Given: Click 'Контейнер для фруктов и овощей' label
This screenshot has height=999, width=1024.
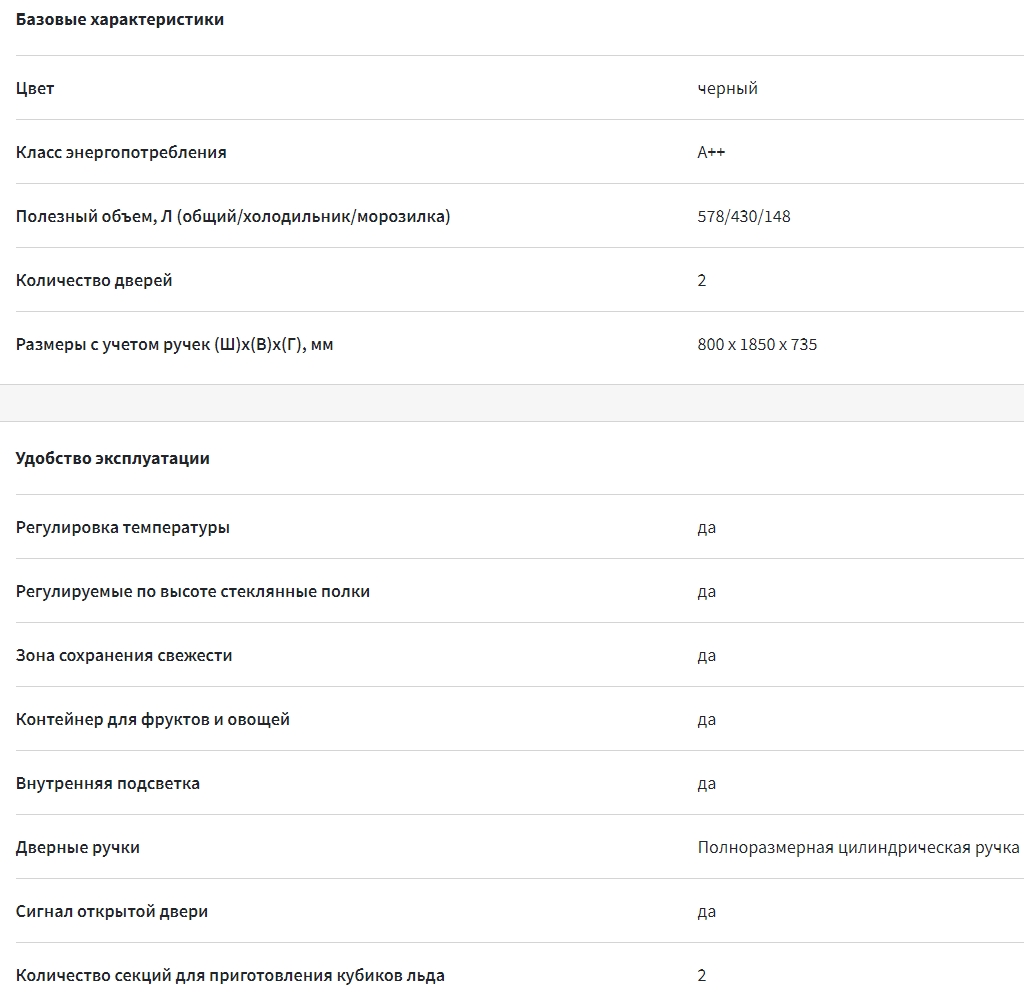Looking at the screenshot, I should (x=153, y=719).
